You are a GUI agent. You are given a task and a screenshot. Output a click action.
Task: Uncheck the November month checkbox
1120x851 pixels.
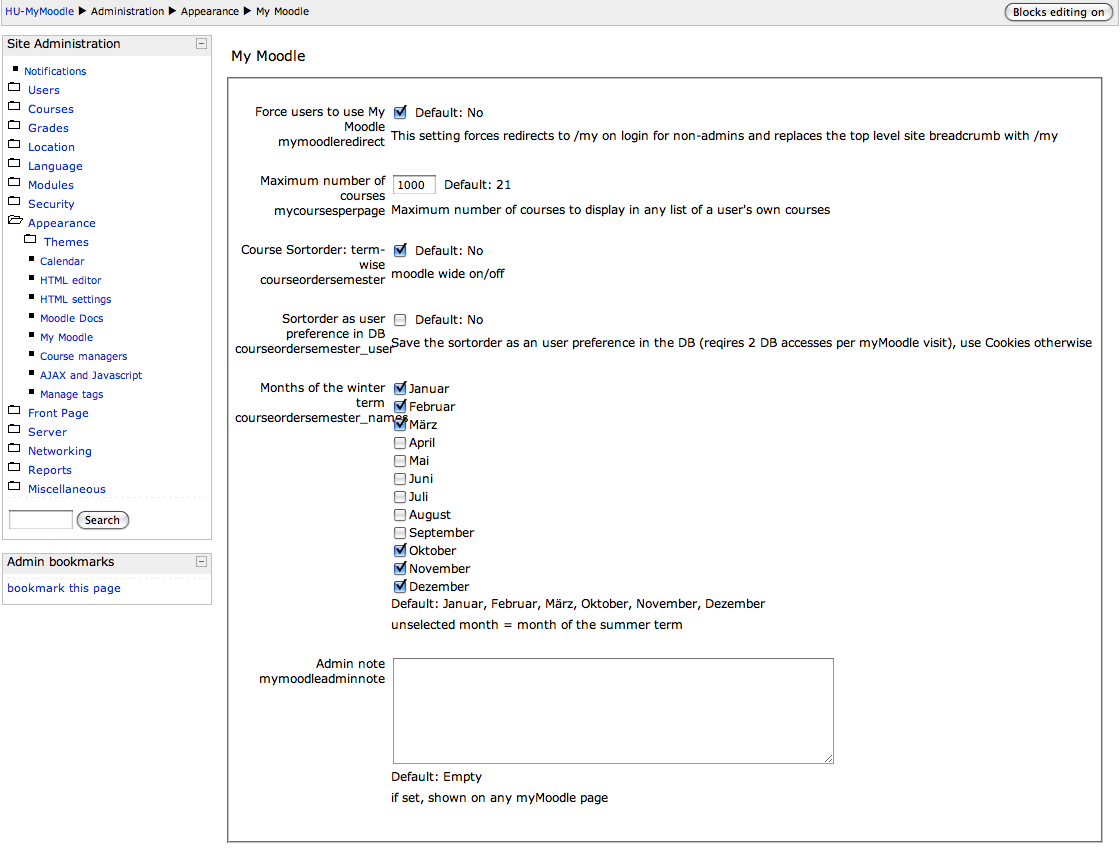[x=400, y=569]
